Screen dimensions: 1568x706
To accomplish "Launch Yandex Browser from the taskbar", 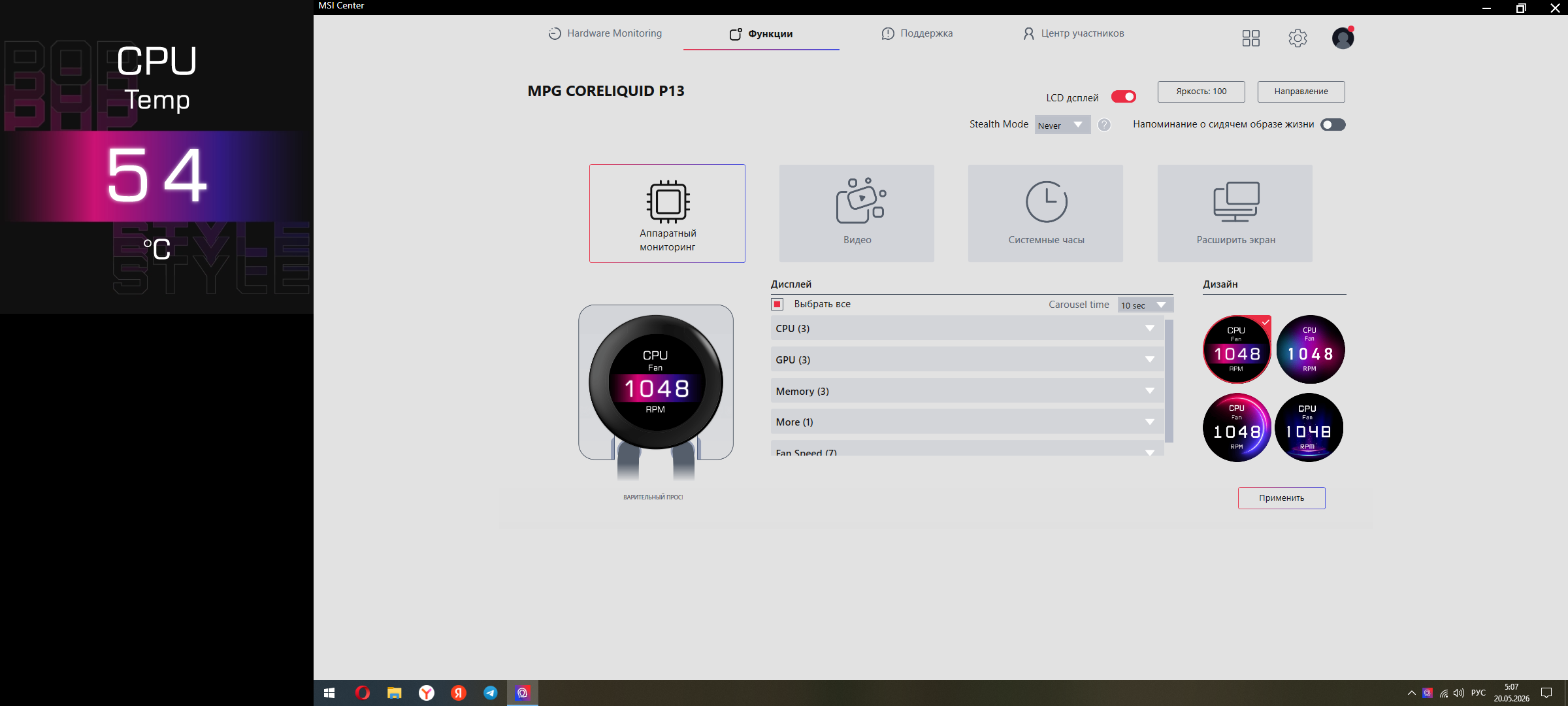I will [426, 693].
